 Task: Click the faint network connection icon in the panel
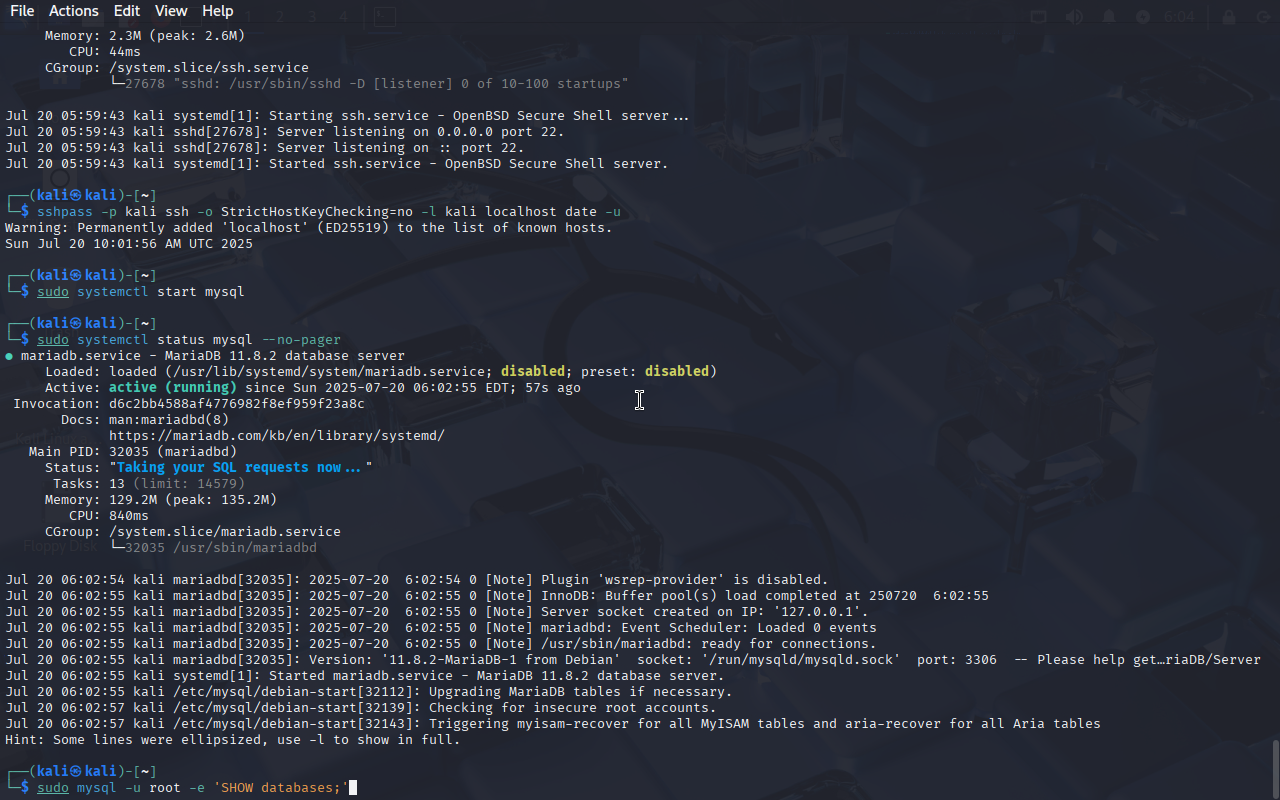[1039, 17]
